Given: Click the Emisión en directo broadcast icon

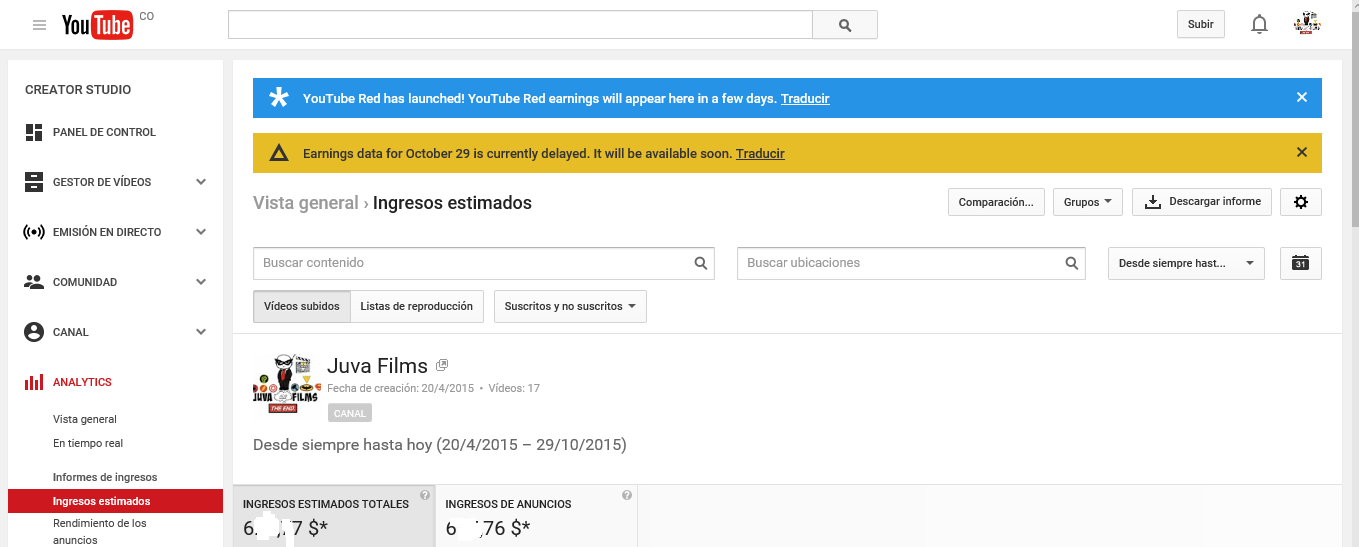Looking at the screenshot, I should [x=34, y=232].
